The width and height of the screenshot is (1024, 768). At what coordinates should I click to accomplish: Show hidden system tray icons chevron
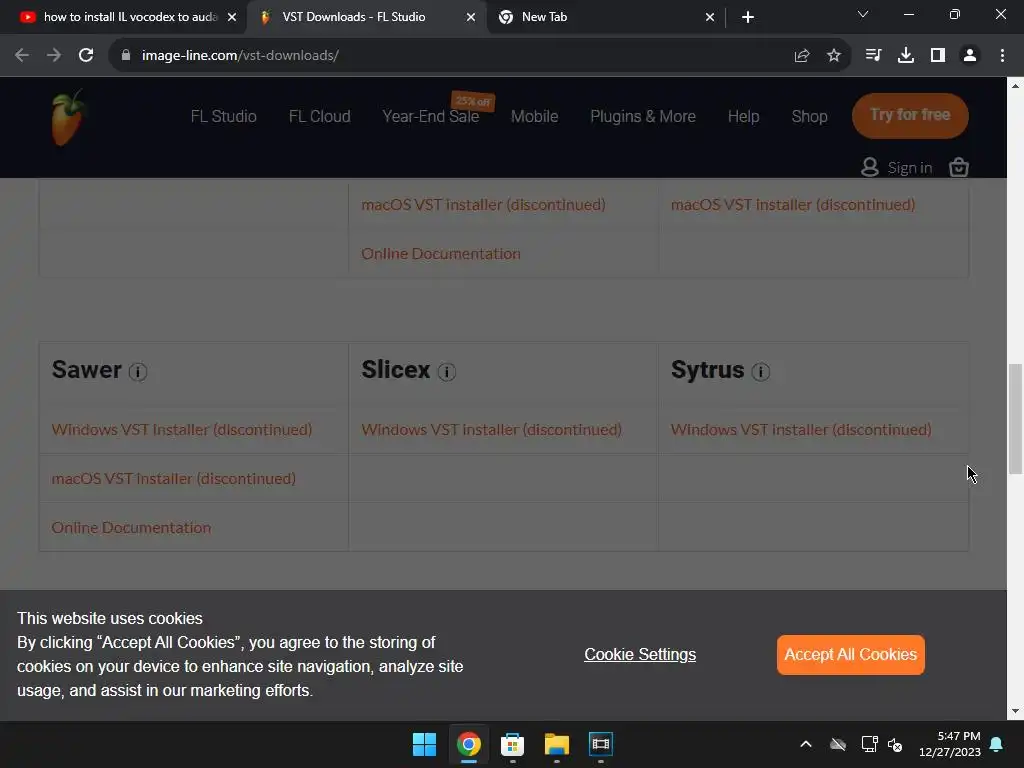coord(806,744)
